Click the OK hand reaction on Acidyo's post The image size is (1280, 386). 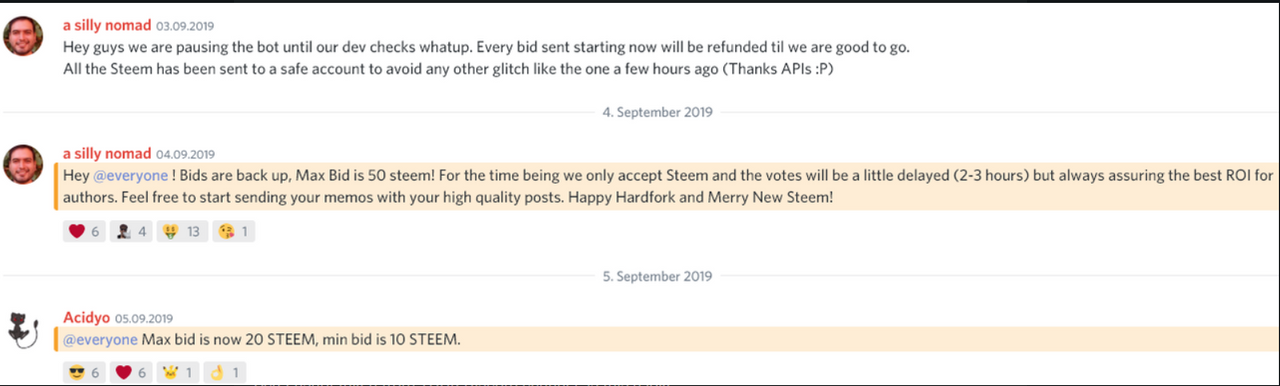224,372
